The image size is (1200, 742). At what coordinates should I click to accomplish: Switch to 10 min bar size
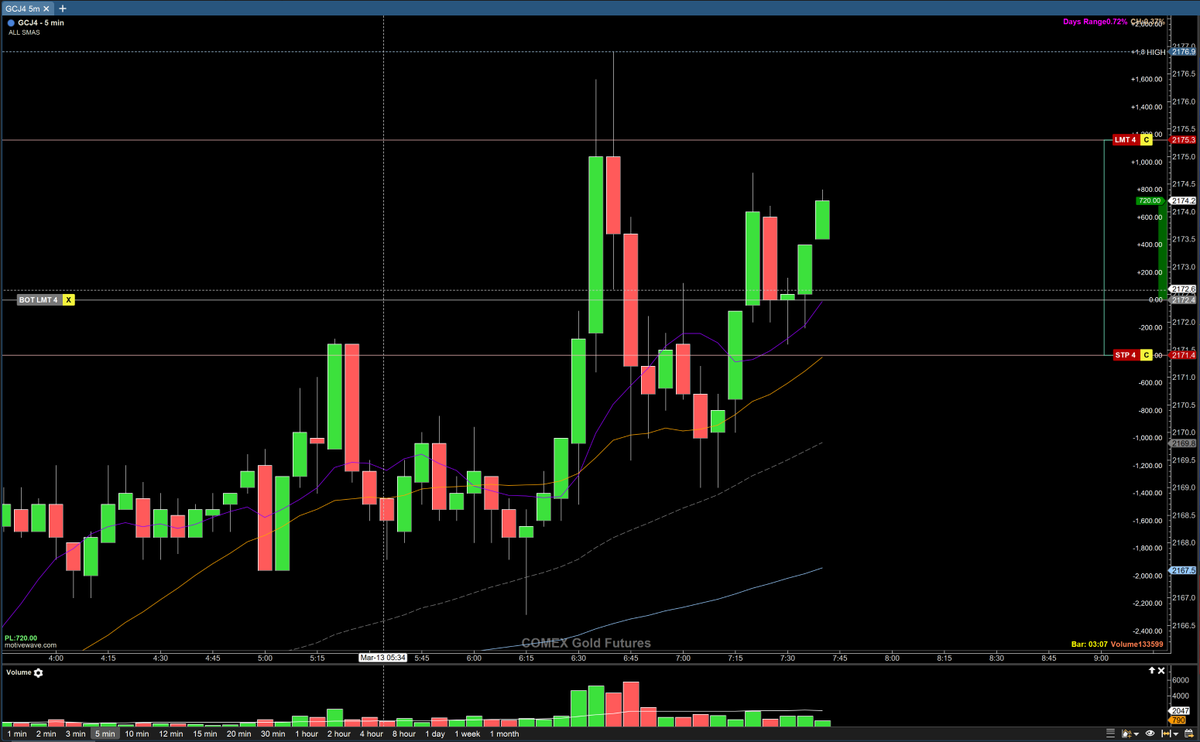[137, 734]
